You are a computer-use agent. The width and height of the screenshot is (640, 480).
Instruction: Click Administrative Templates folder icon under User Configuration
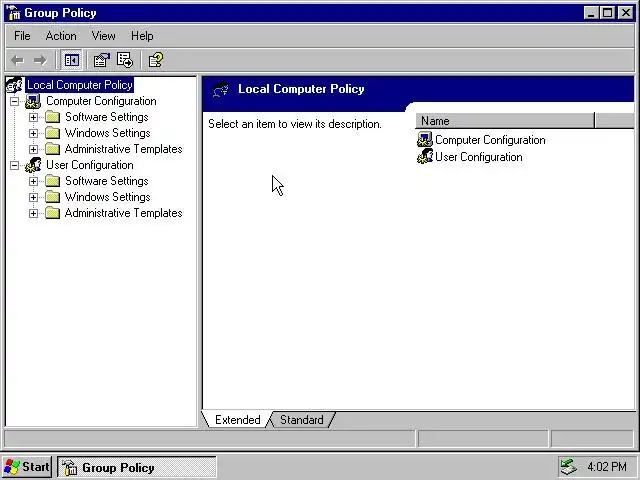point(52,213)
